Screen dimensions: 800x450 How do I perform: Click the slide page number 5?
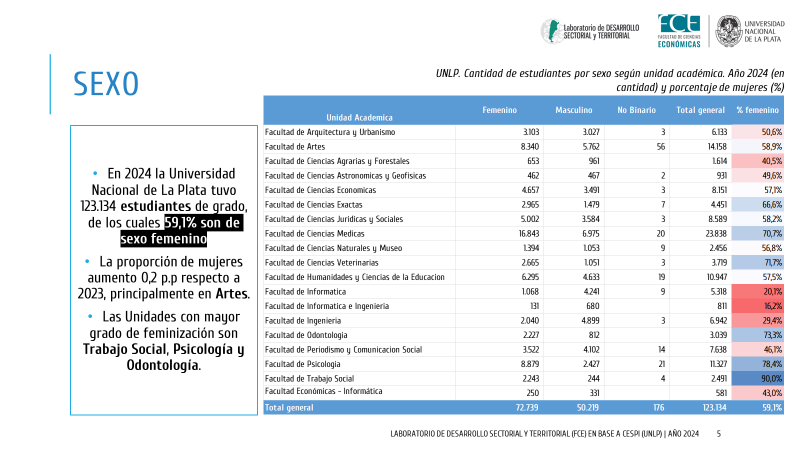coord(718,434)
